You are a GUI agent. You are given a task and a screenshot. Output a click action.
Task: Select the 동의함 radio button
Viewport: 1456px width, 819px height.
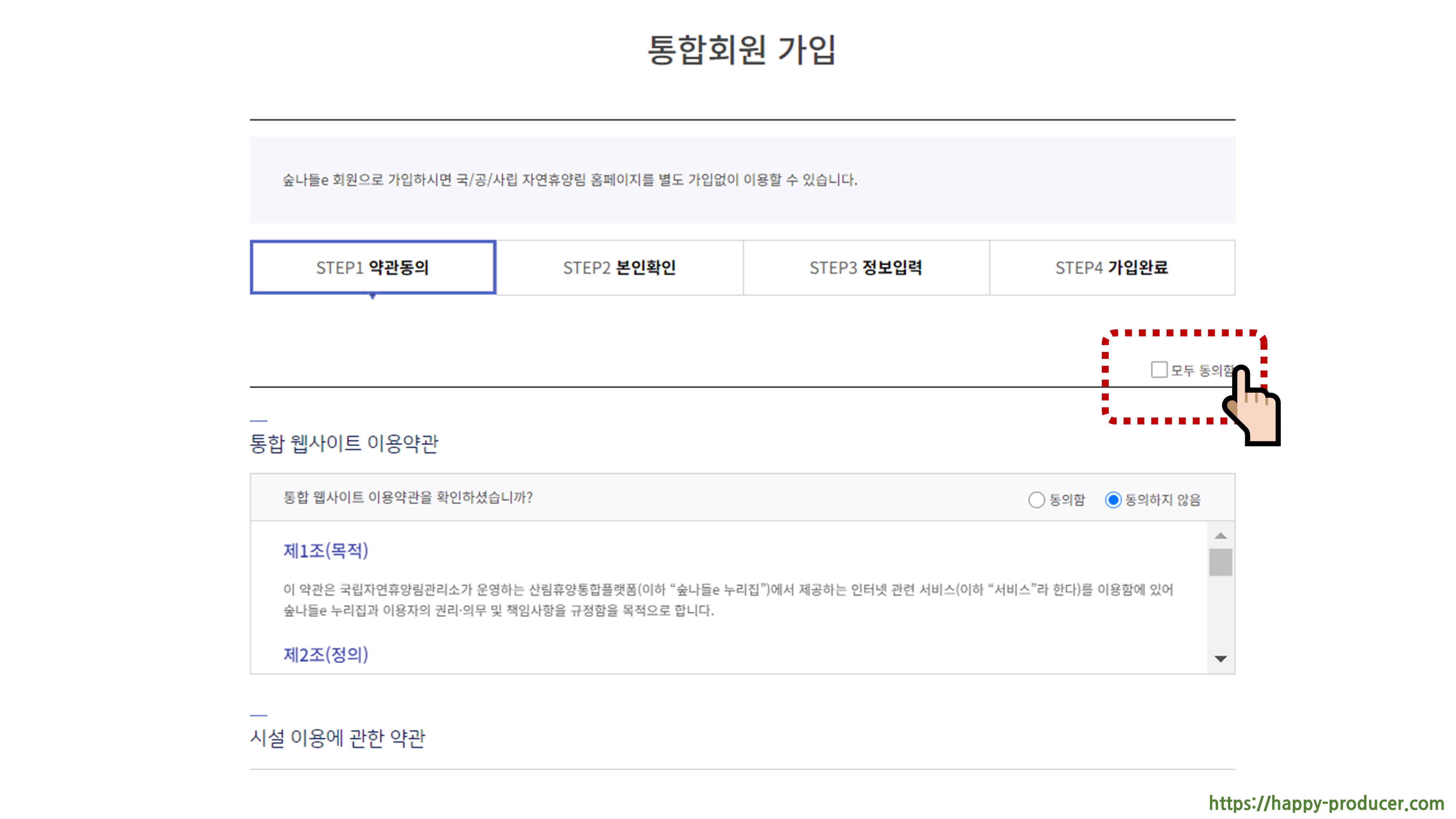pyautogui.click(x=1036, y=500)
